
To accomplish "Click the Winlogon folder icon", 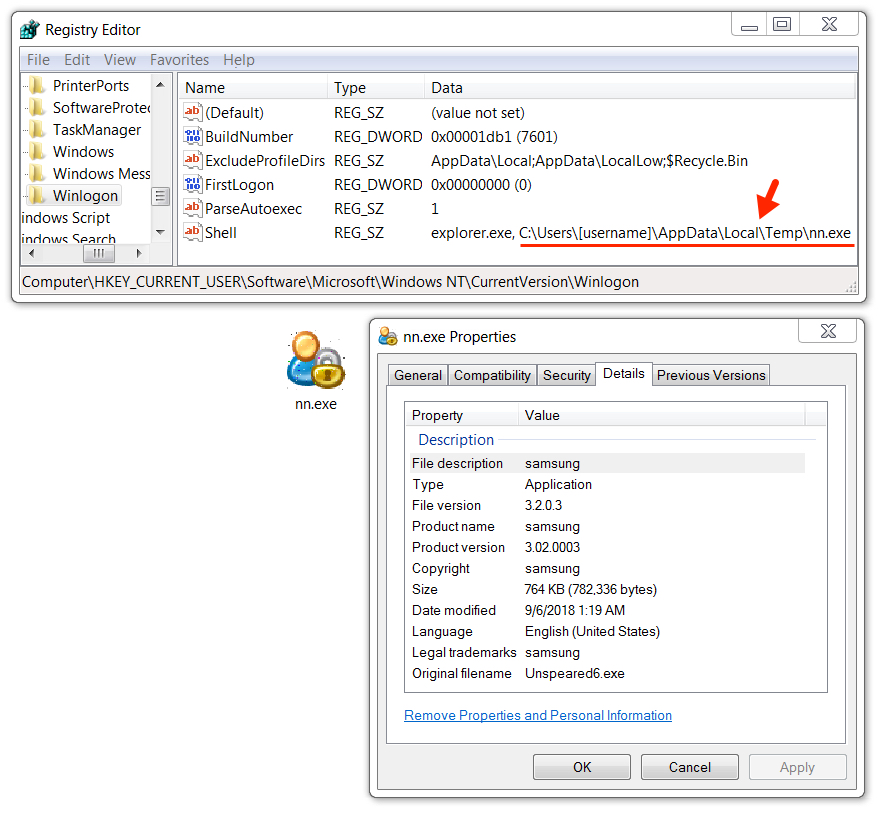I will click(x=38, y=195).
